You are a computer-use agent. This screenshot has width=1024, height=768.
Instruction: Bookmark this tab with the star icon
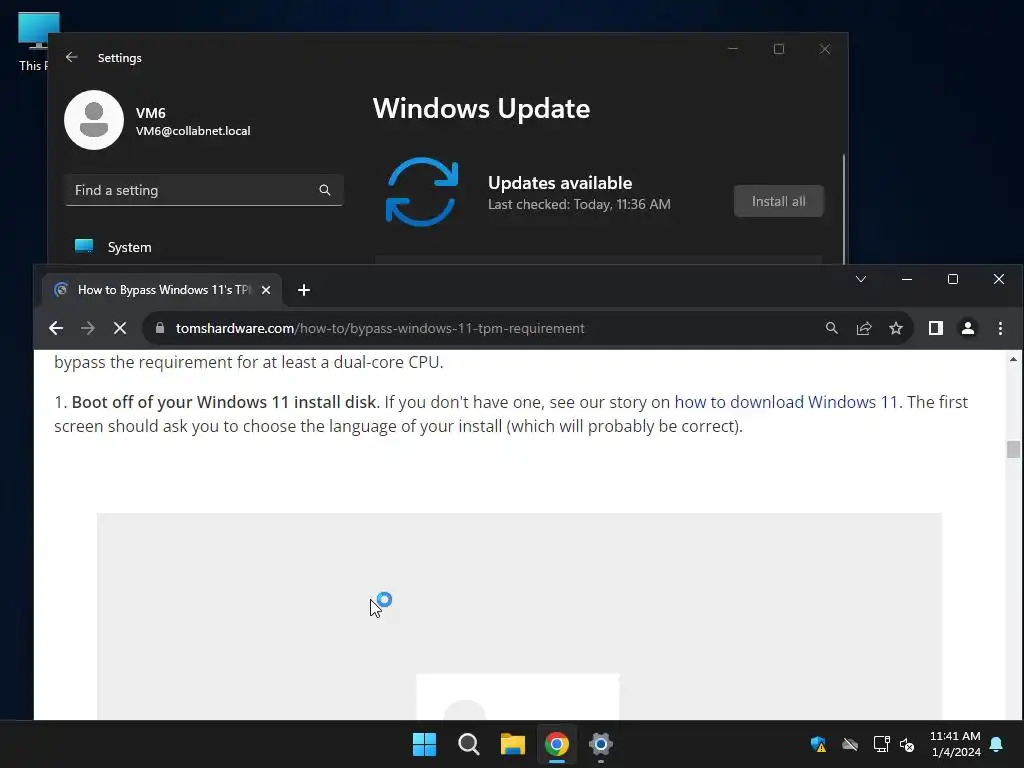[x=896, y=328]
